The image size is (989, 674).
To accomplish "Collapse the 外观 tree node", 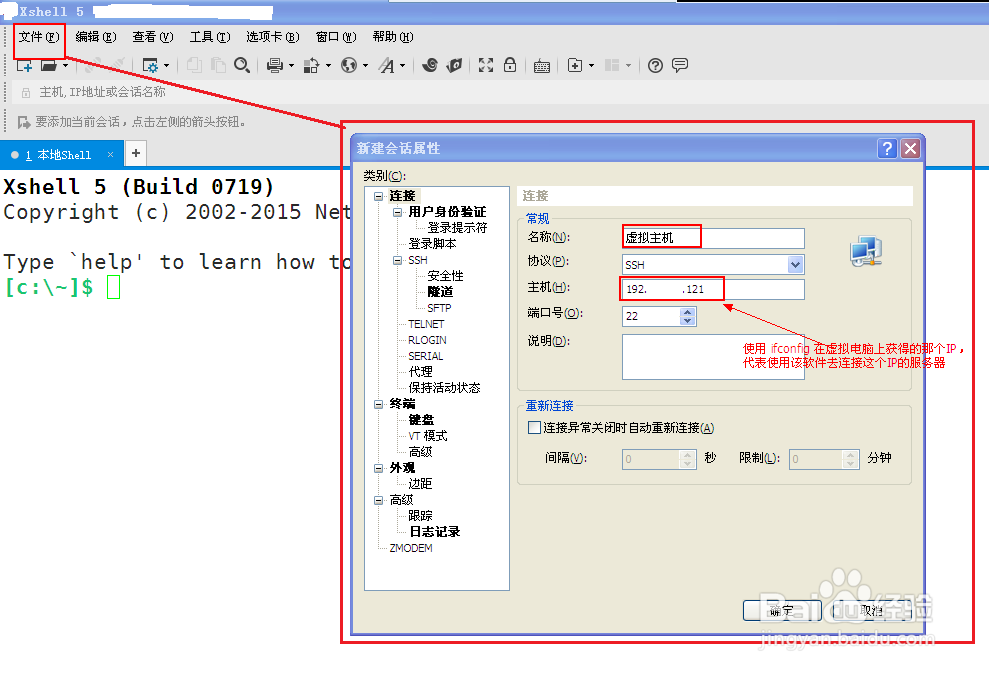I will click(x=378, y=468).
